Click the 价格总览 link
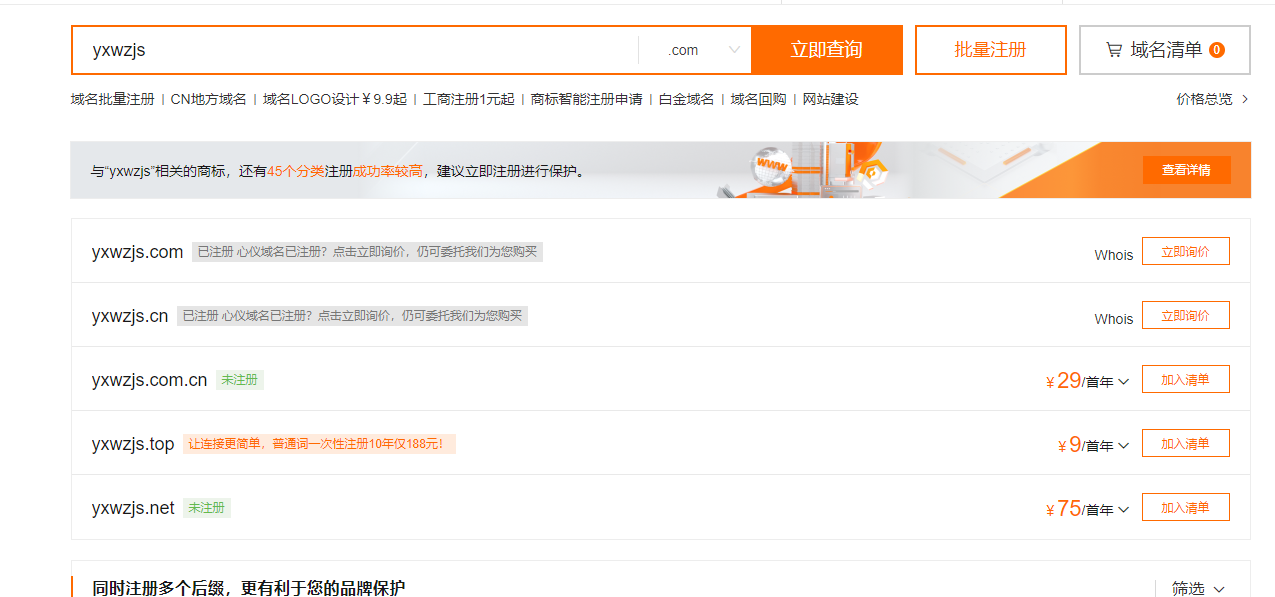The image size is (1275, 597). 1205,99
